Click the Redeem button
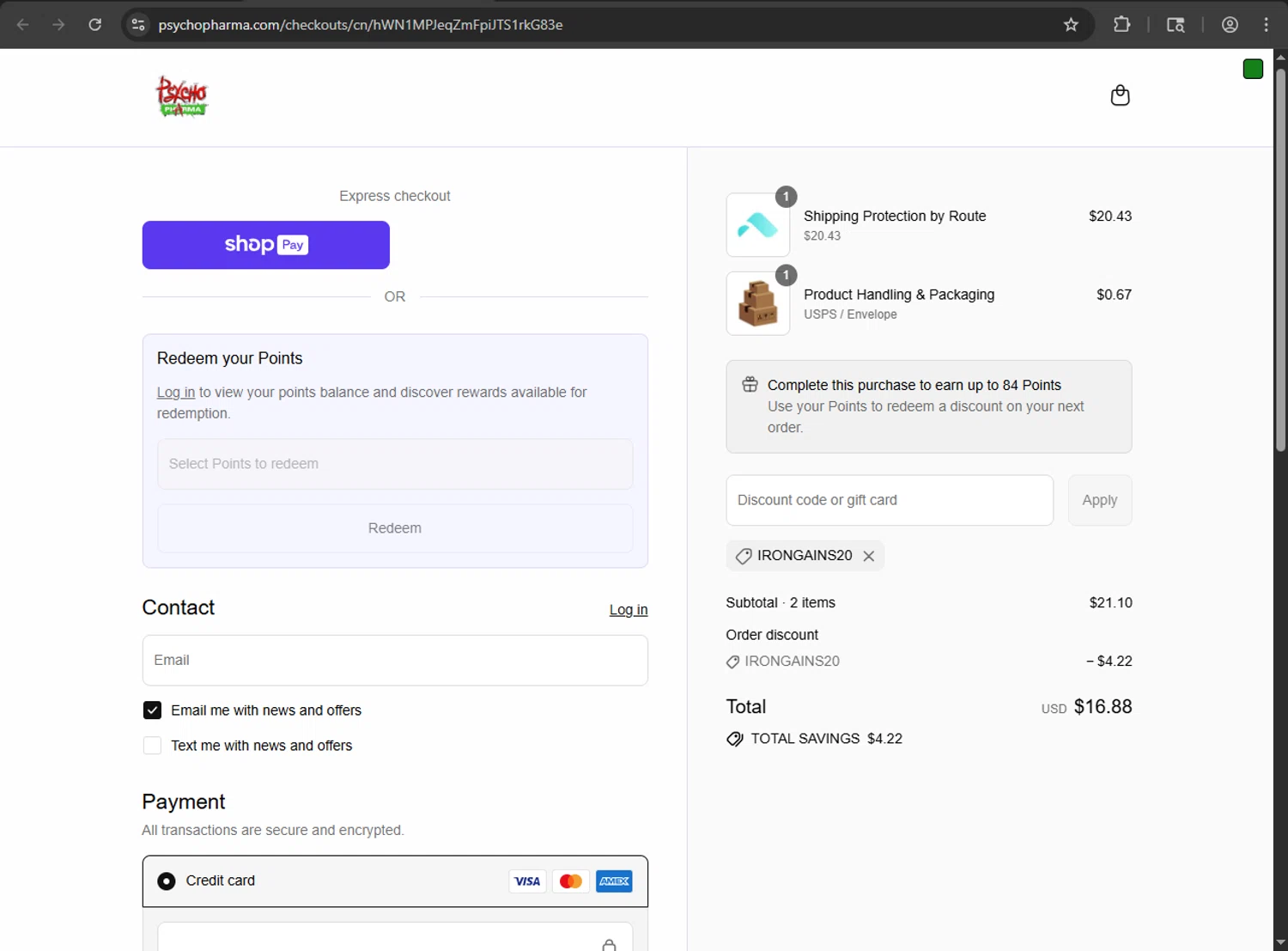The image size is (1288, 951). [x=395, y=528]
